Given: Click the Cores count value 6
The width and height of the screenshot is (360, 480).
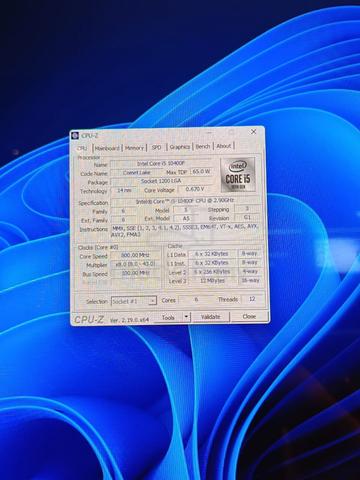Looking at the screenshot, I should pos(196,300).
